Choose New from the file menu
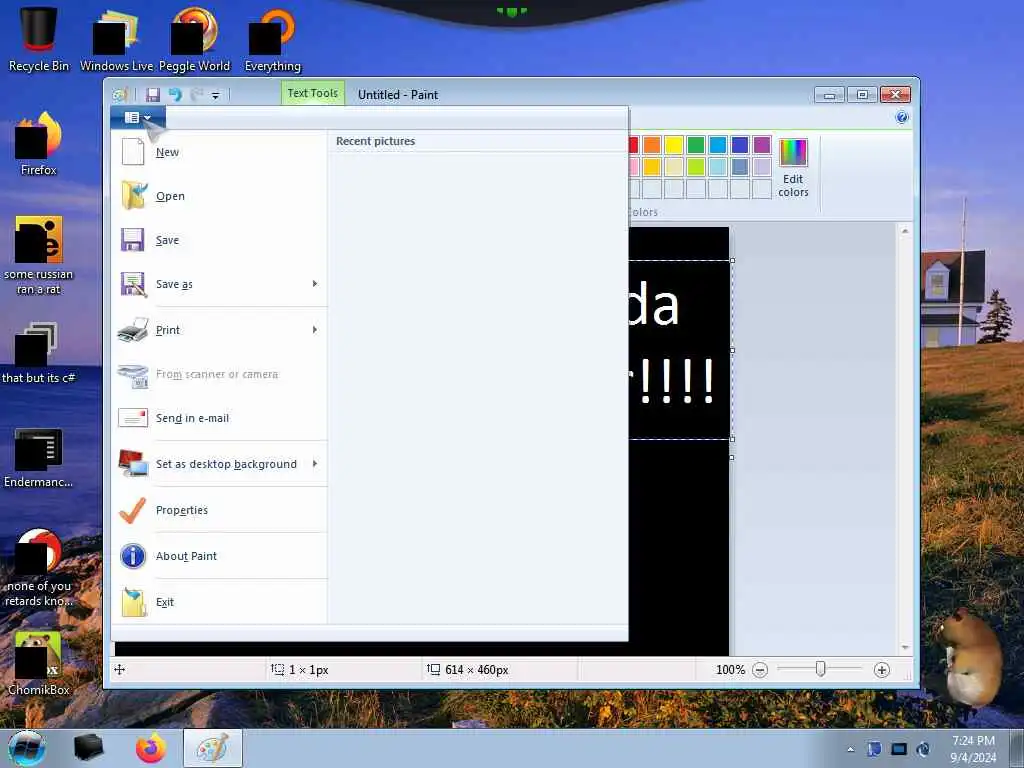The image size is (1024, 768). (x=219, y=152)
